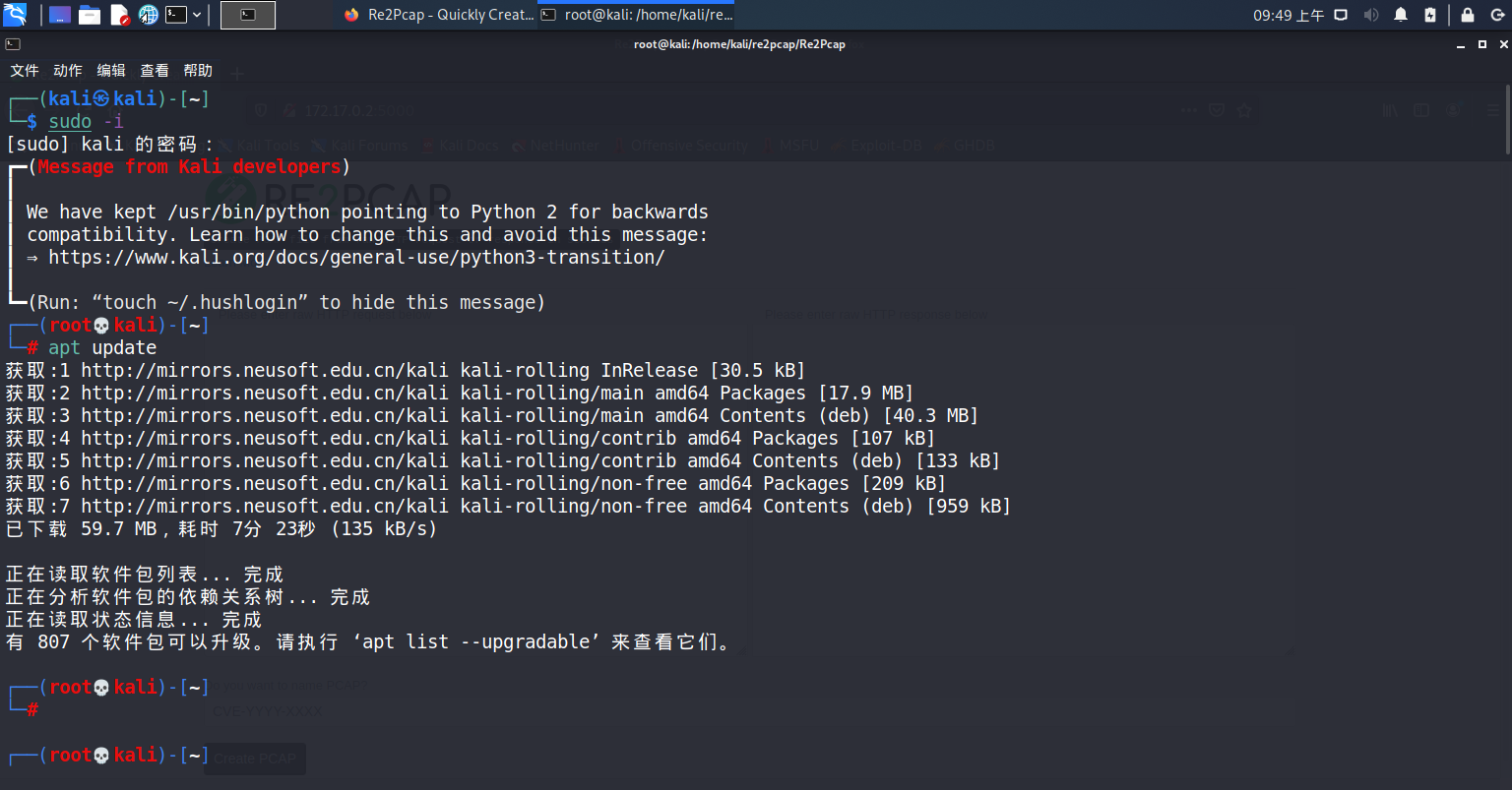Viewport: 1512px width, 790px height.
Task: Click '正在分析软件包的依赖关系树' line
Action: tap(188, 597)
